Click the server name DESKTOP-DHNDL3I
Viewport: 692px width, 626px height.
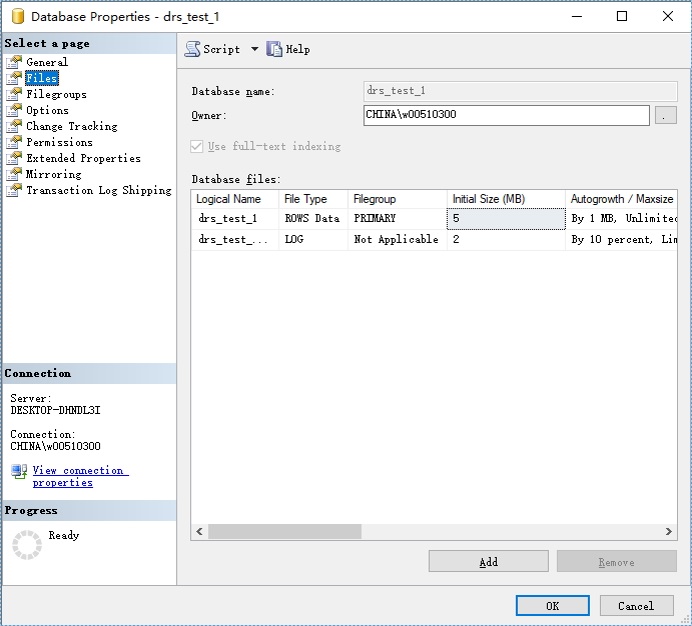point(55,411)
